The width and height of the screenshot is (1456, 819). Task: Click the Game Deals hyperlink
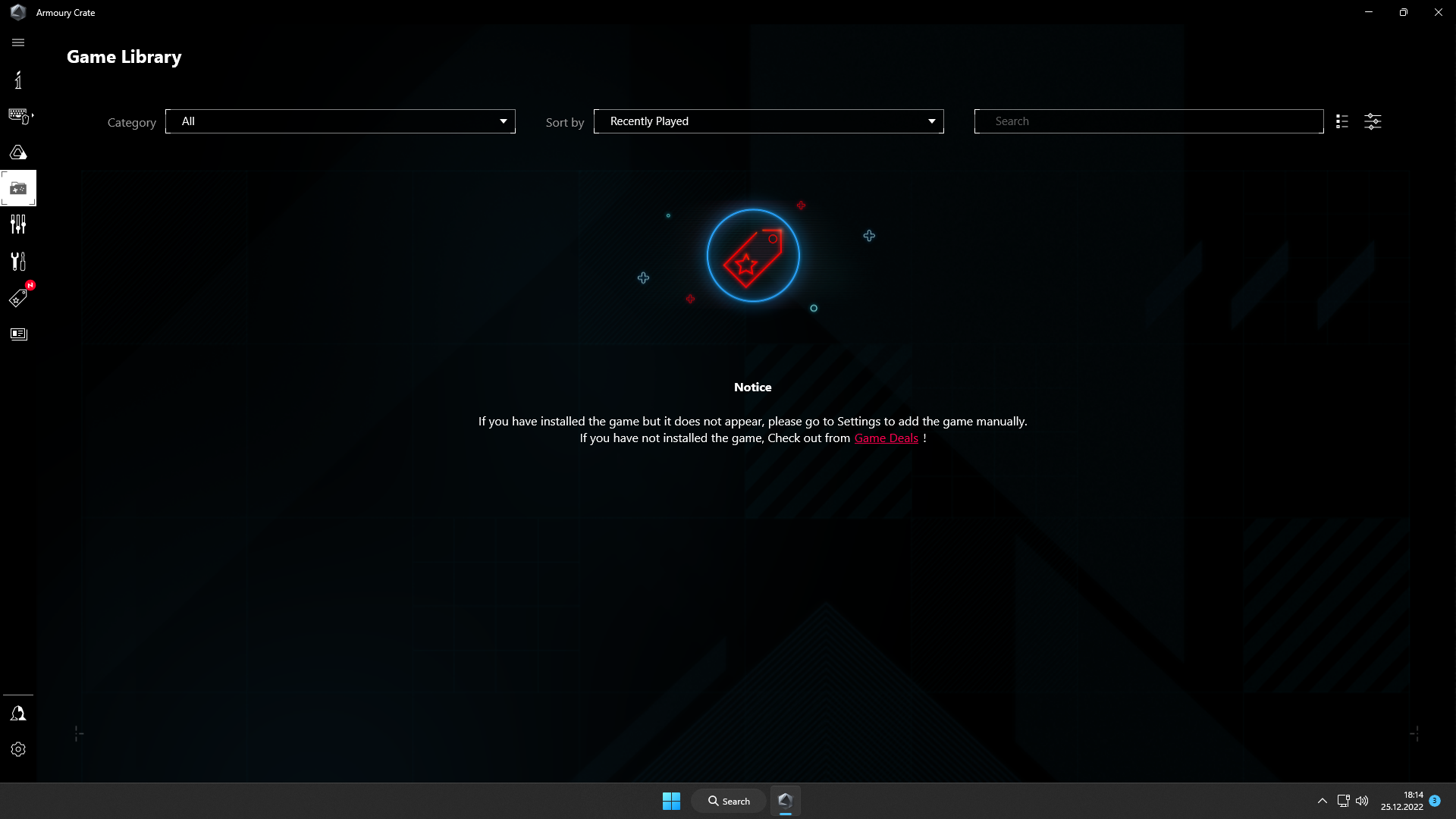coord(886,438)
